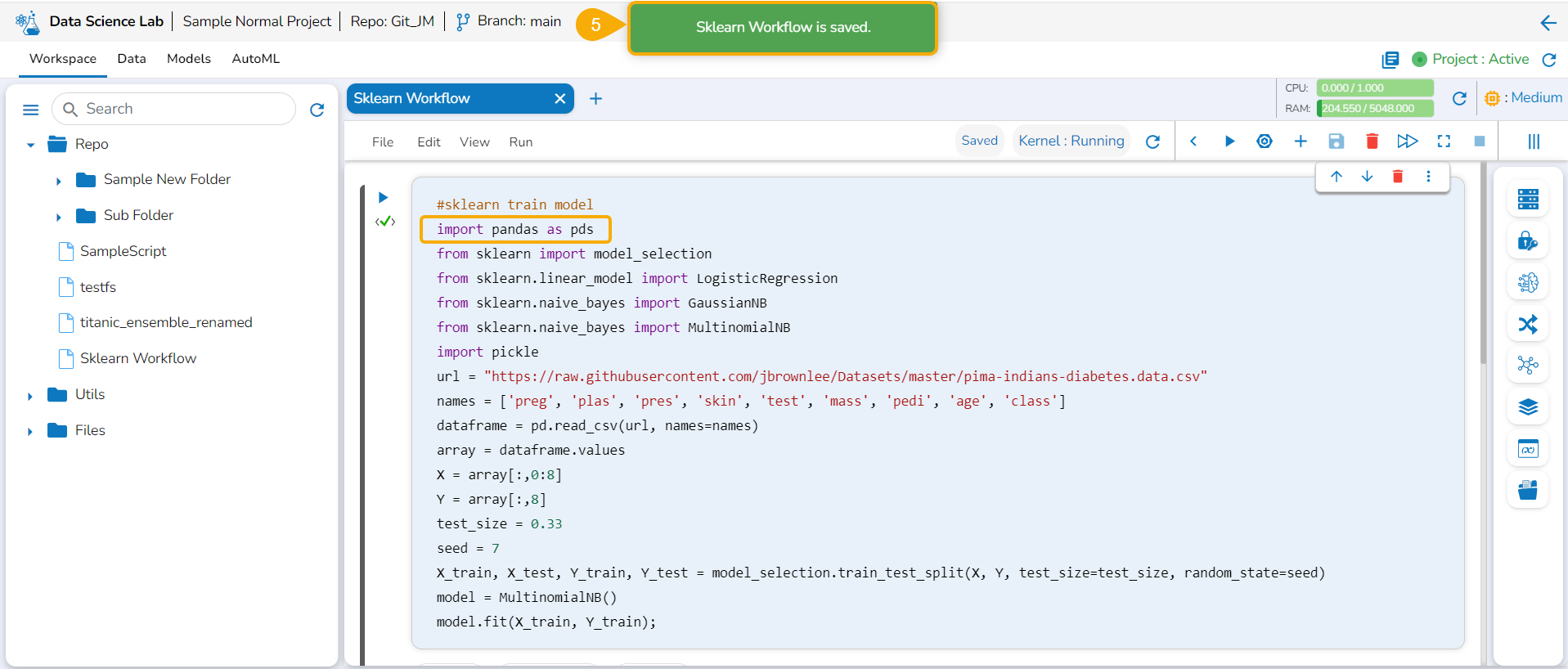Image resolution: width=1568 pixels, height=669 pixels.
Task: Restart the kernel with refresh icon
Action: tap(1152, 141)
